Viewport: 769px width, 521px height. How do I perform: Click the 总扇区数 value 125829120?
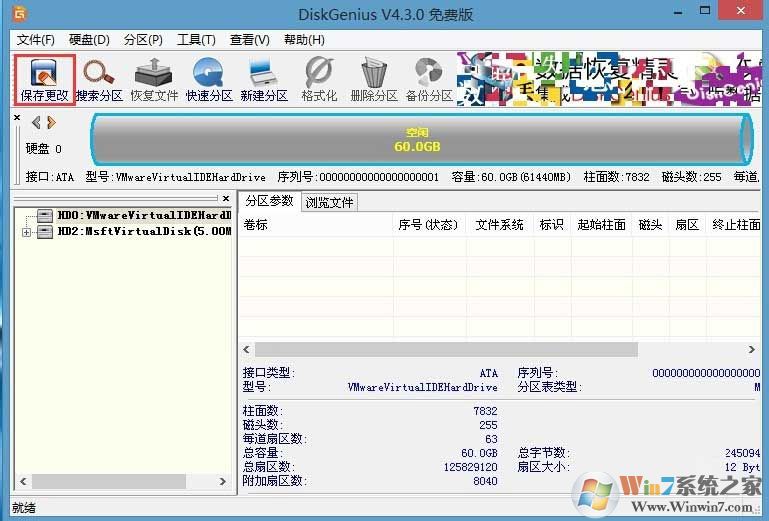click(x=470, y=467)
